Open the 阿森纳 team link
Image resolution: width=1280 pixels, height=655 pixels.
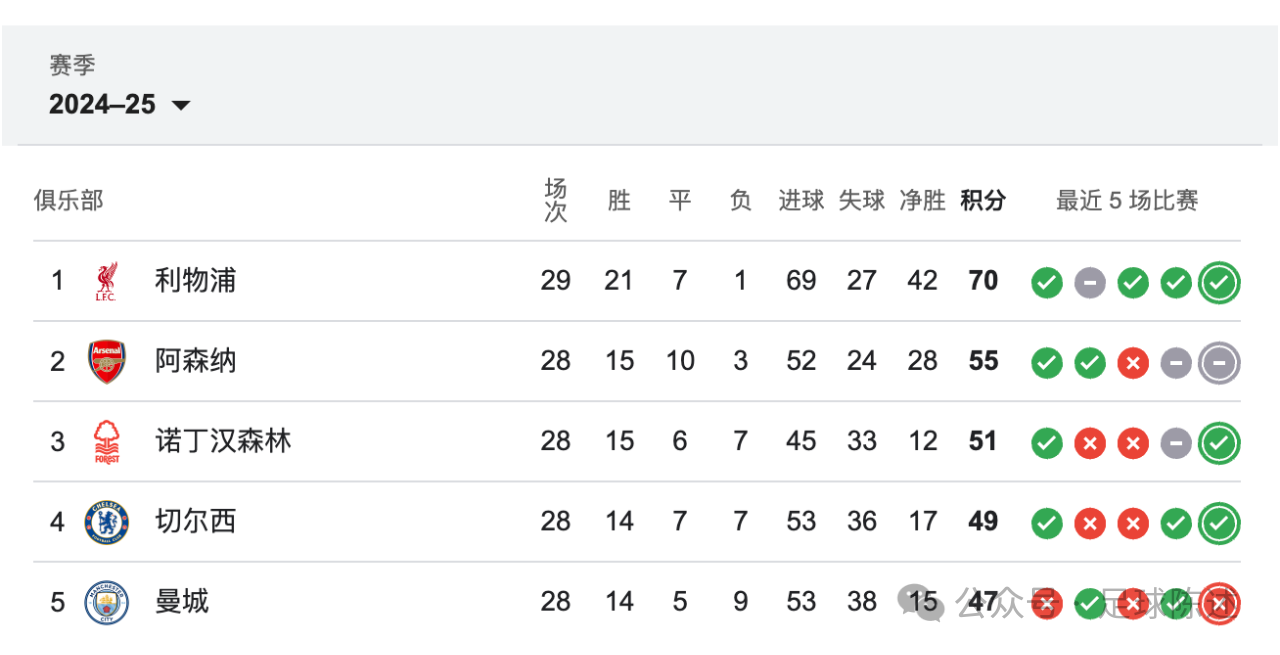(195, 360)
